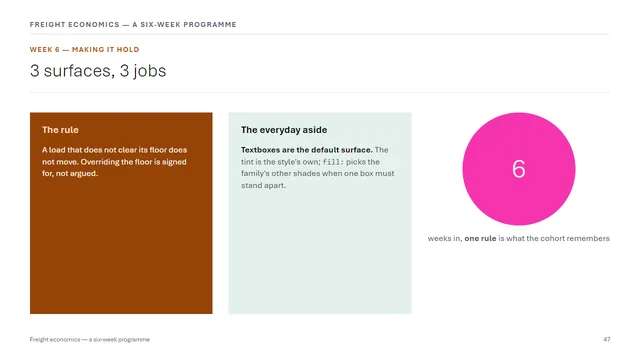Click the bold 'one rule' text in caption

tap(480, 238)
